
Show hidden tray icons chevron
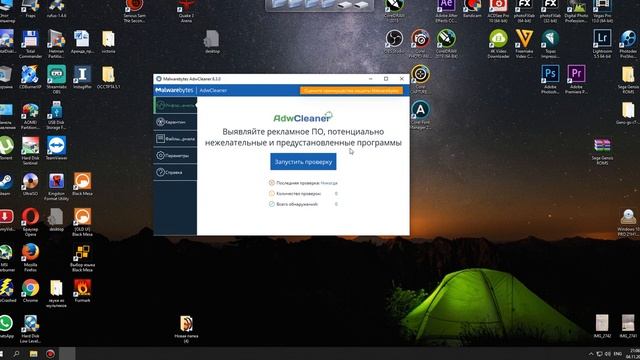[x=591, y=354]
